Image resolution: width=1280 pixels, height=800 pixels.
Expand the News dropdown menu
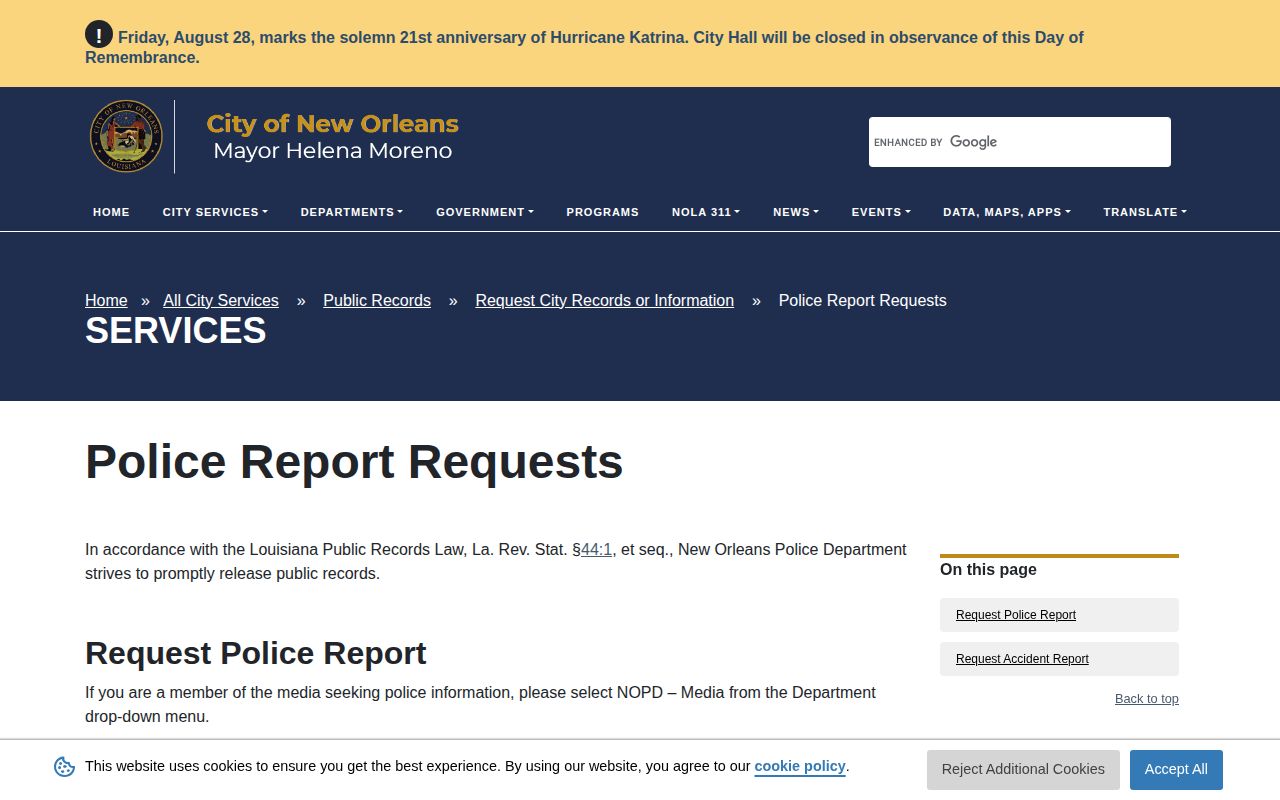point(796,212)
